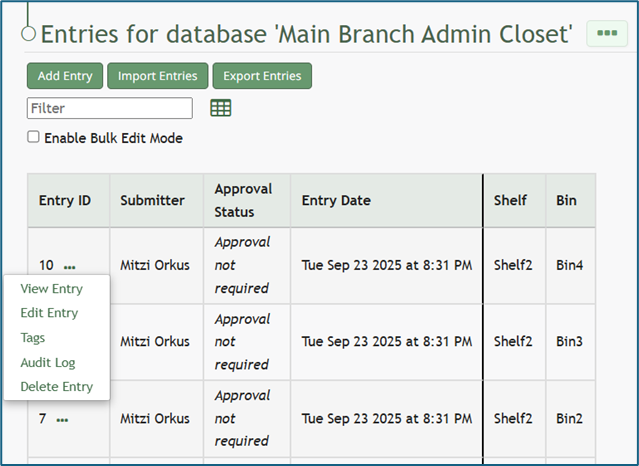Click the Entry Date column header
639x466 pixels.
pyautogui.click(x=336, y=200)
